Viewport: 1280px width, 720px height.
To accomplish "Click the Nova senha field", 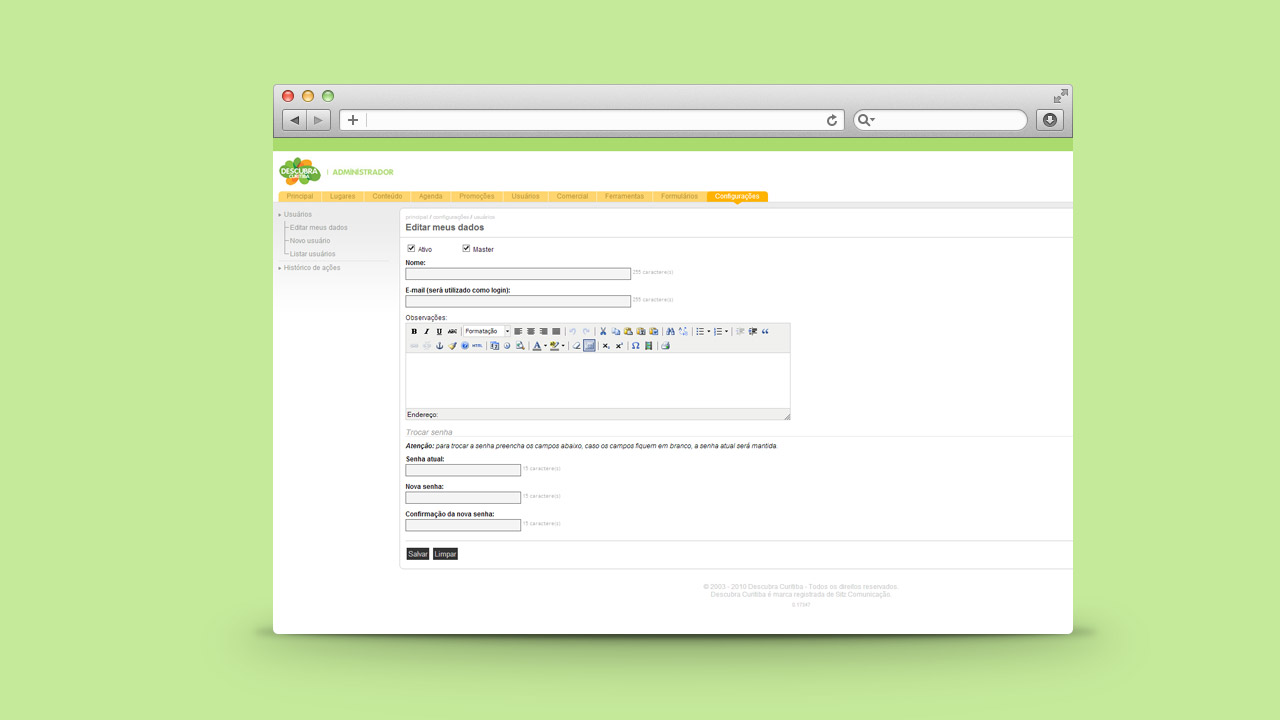I will [463, 498].
